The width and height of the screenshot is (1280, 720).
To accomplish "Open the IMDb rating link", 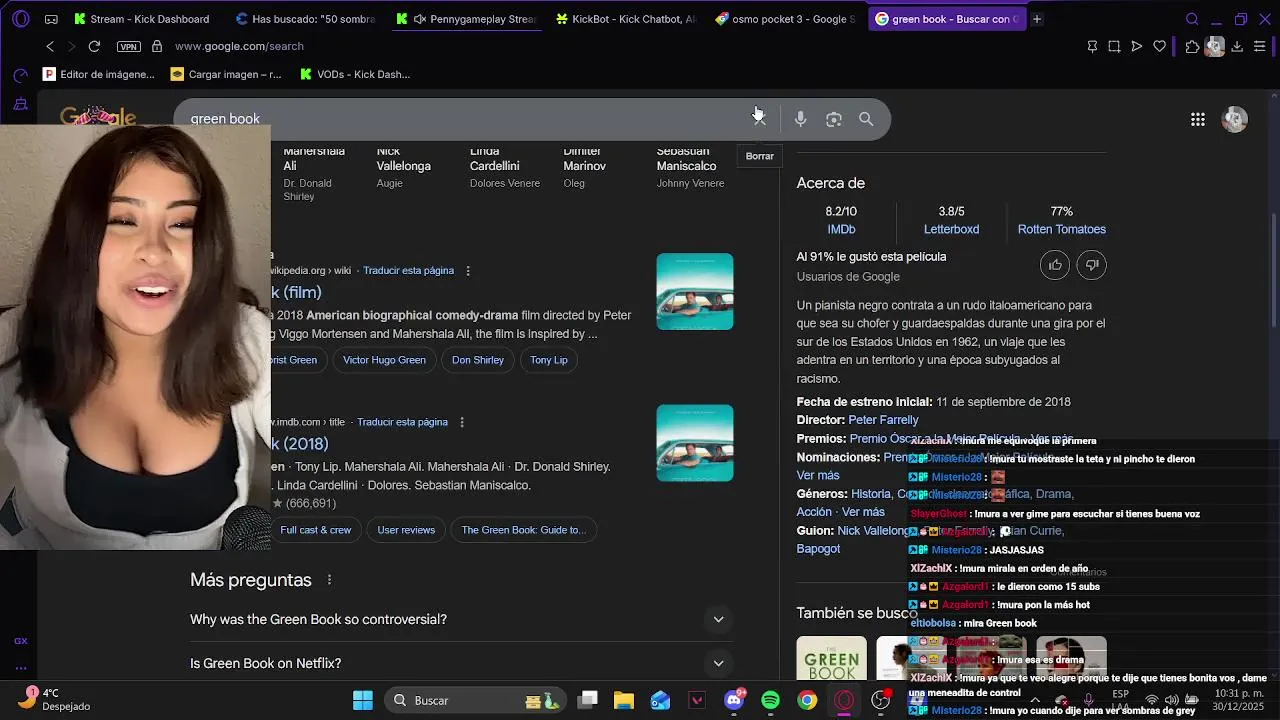I will [x=841, y=230].
